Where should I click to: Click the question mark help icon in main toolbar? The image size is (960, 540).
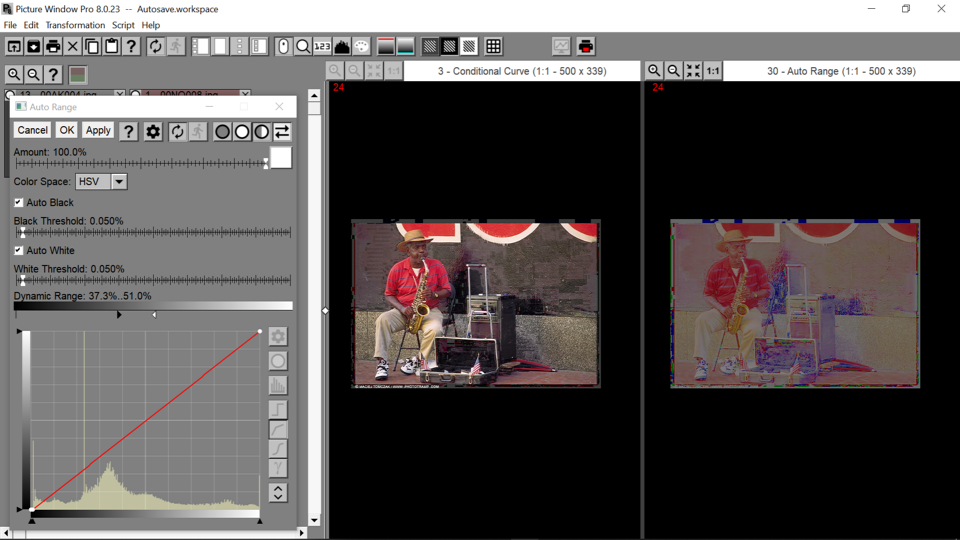pos(131,47)
